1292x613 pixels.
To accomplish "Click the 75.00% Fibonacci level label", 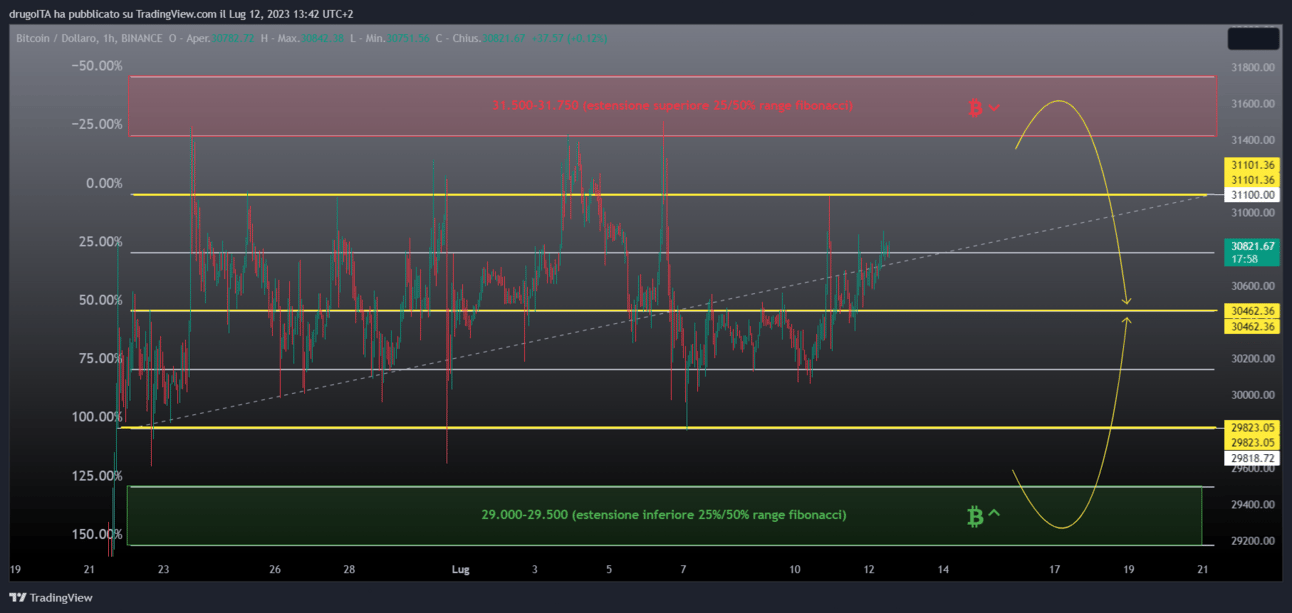I will tap(100, 359).
